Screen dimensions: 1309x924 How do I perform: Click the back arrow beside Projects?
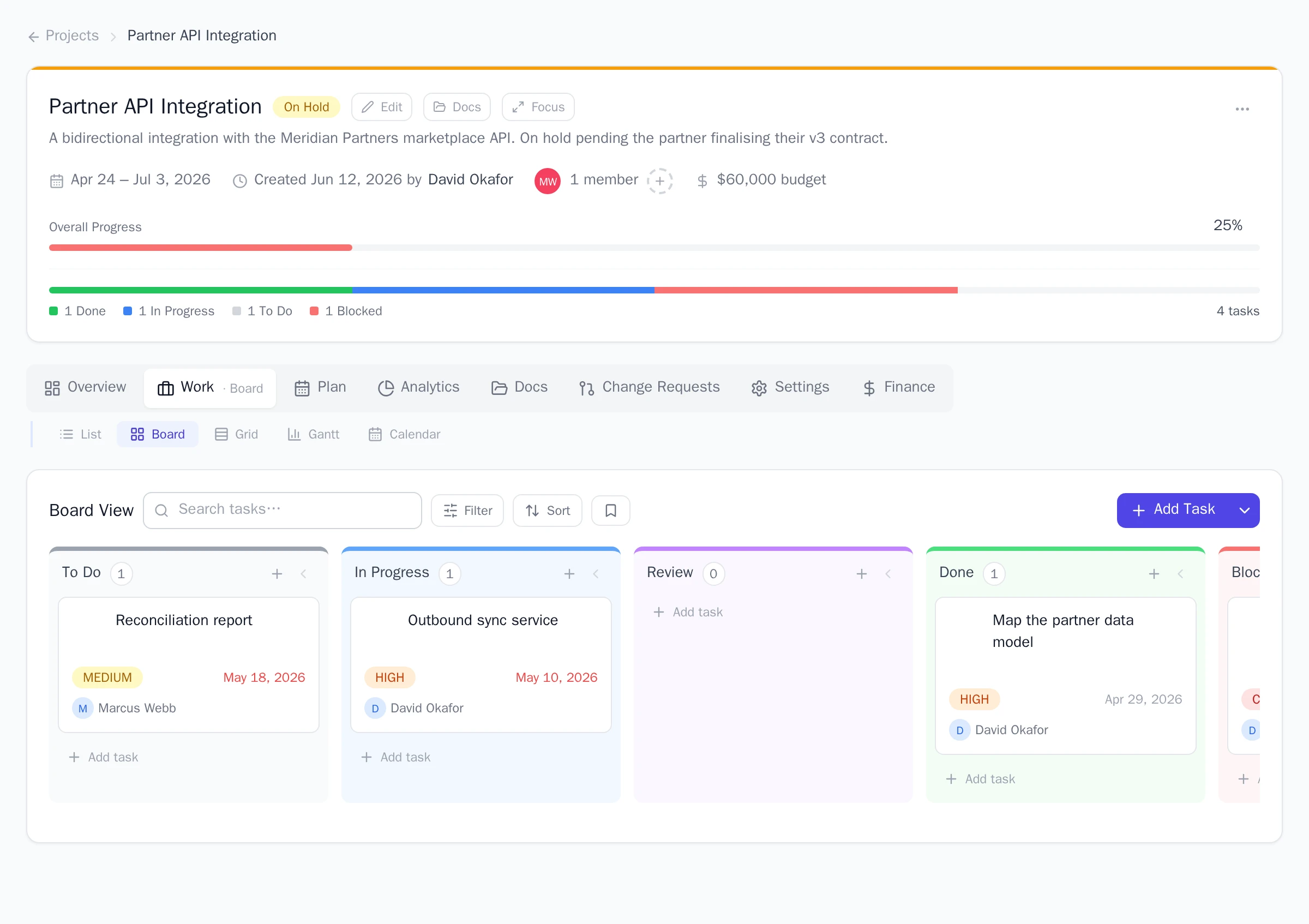coord(34,37)
